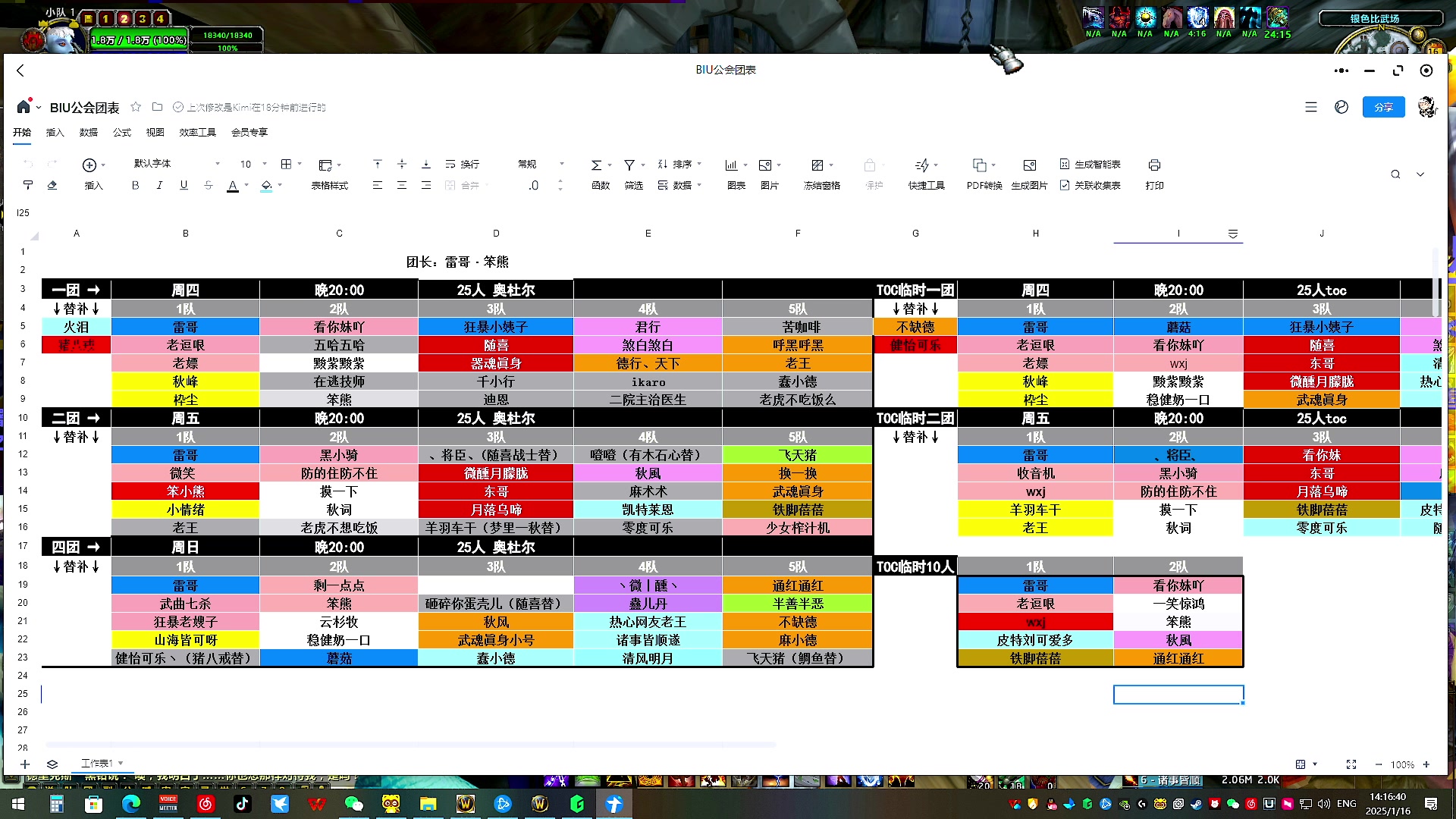Viewport: 1456px width, 819px height.
Task: Open the font name dropdown
Action: [x=218, y=164]
